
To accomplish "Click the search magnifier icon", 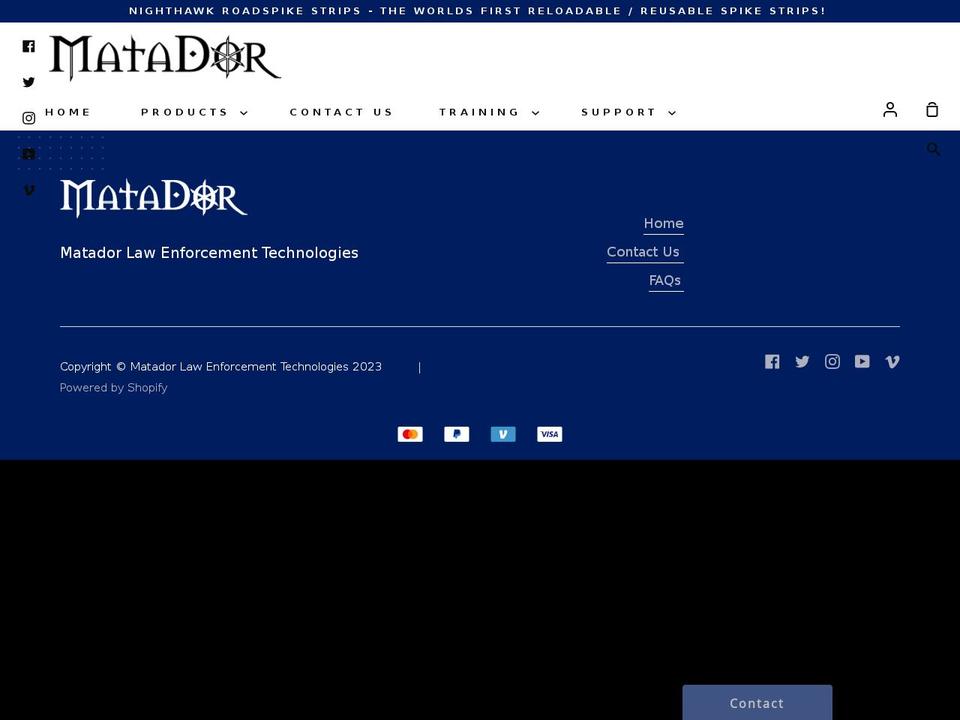I will click(x=933, y=149).
